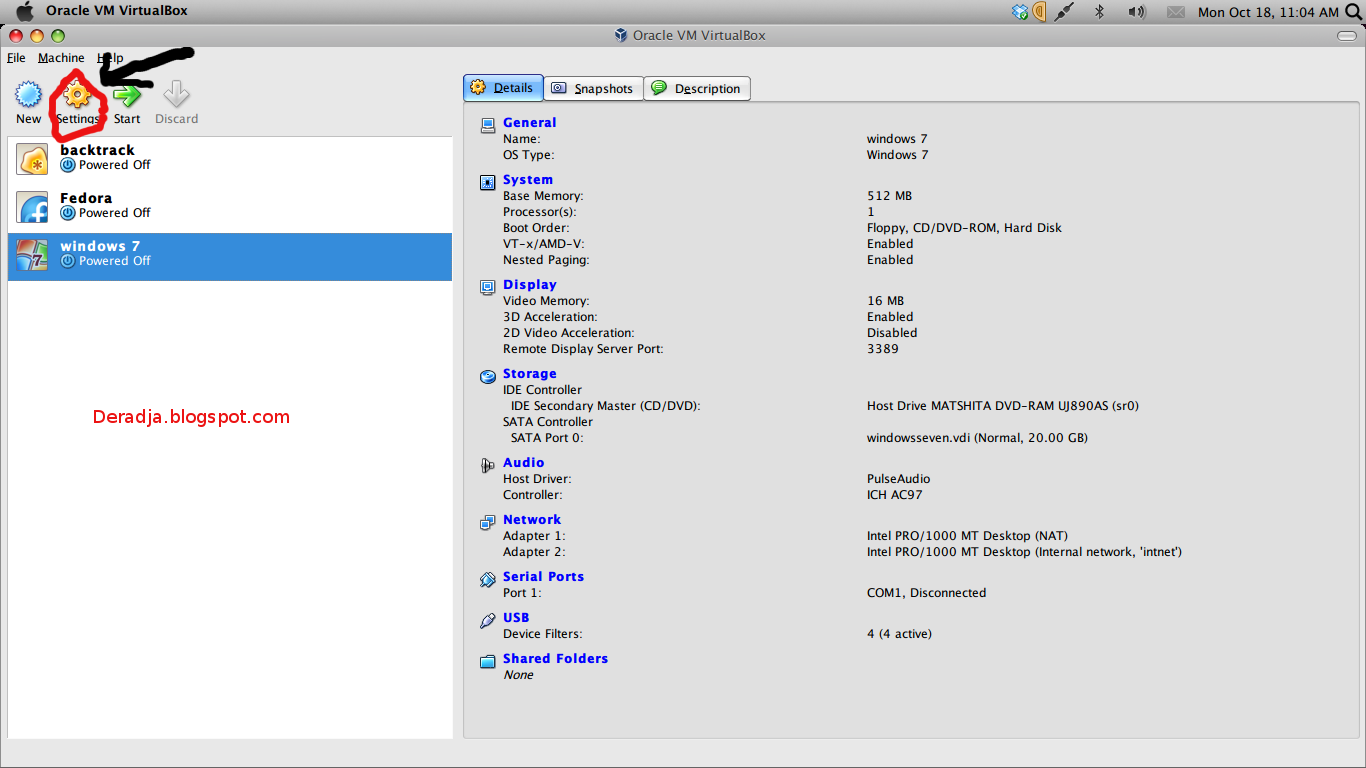Click the folder icon beside Shared Folders
This screenshot has height=768, width=1366.
coord(488,661)
